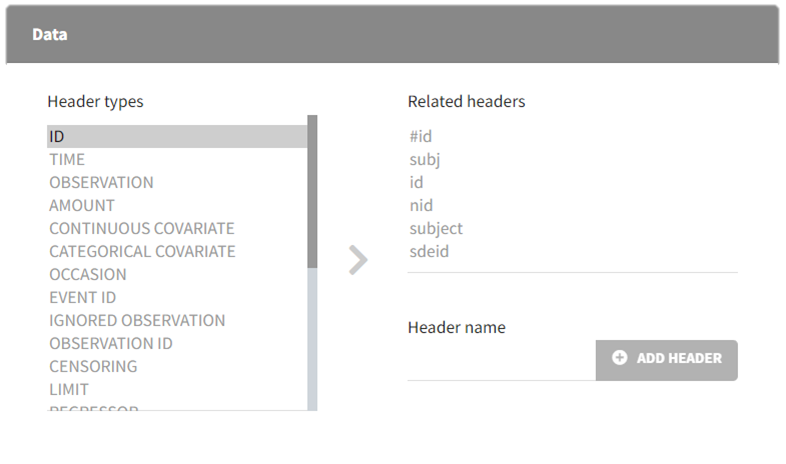Click the plus icon on Add Header
Screen dimensions: 786x464
619,358
